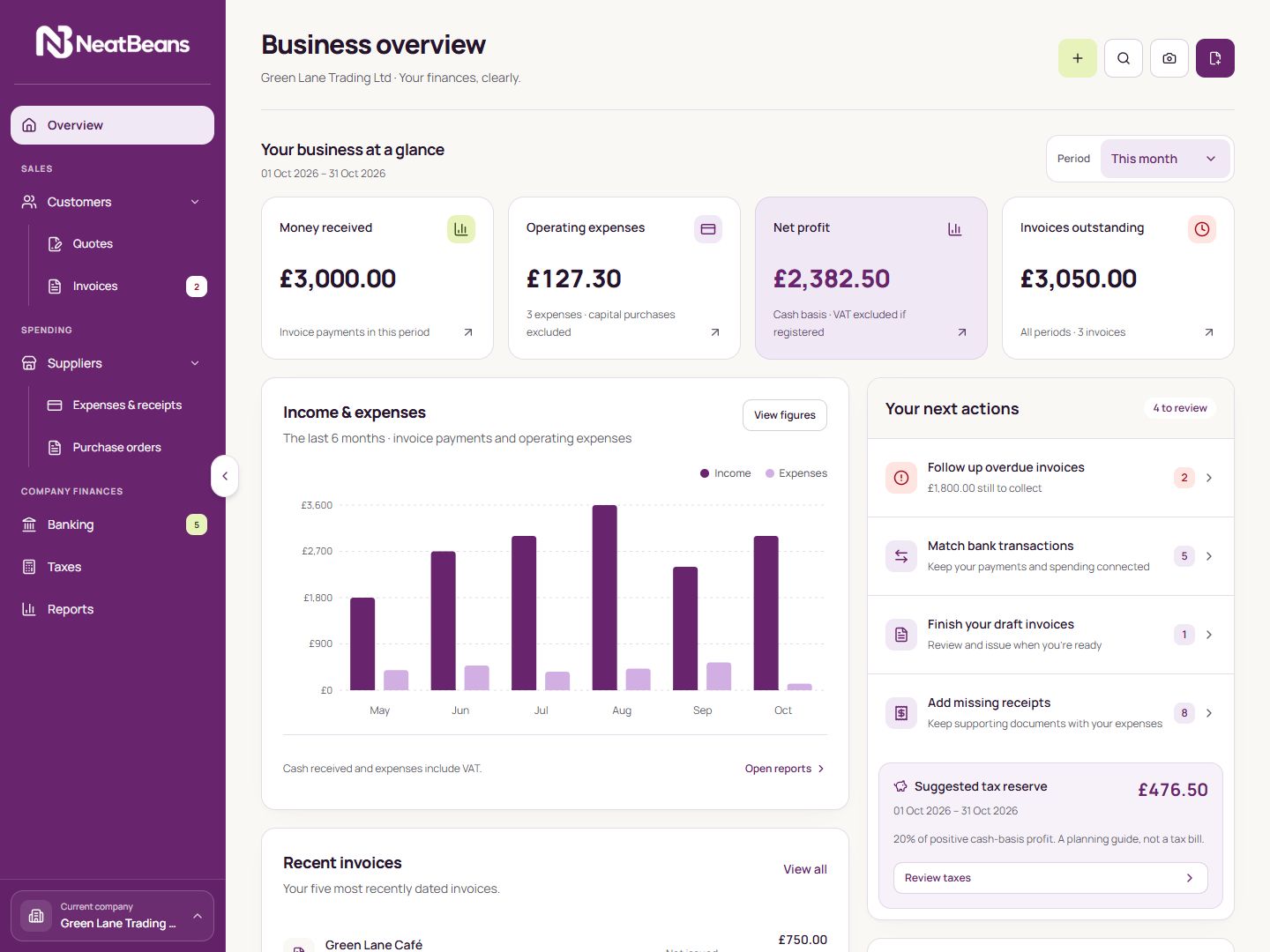1270x952 pixels.
Task: Open search with the magnifier icon
Action: point(1124,58)
